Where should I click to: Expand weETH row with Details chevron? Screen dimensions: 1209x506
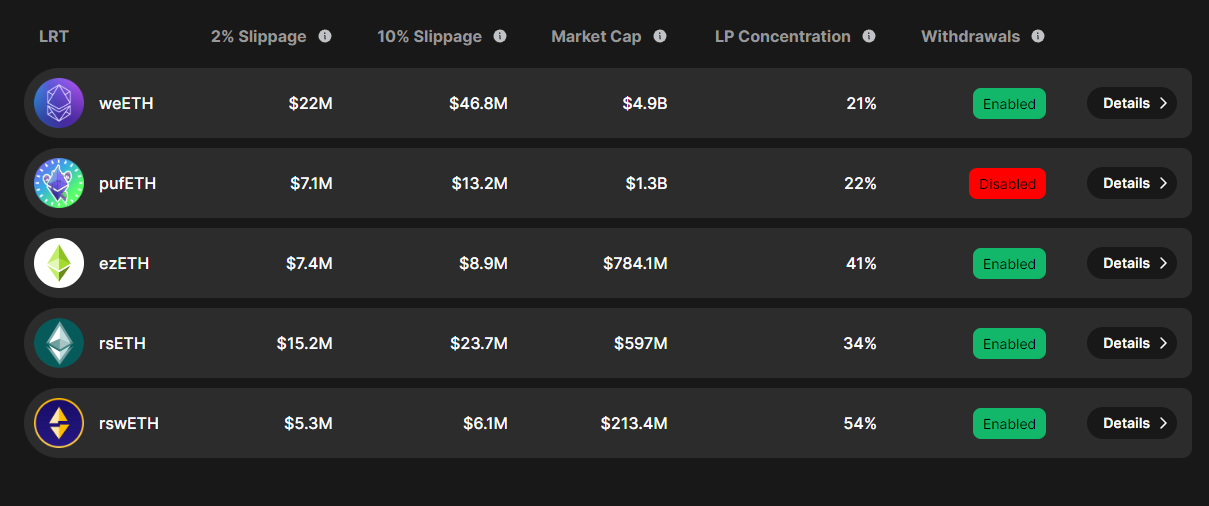point(1131,103)
